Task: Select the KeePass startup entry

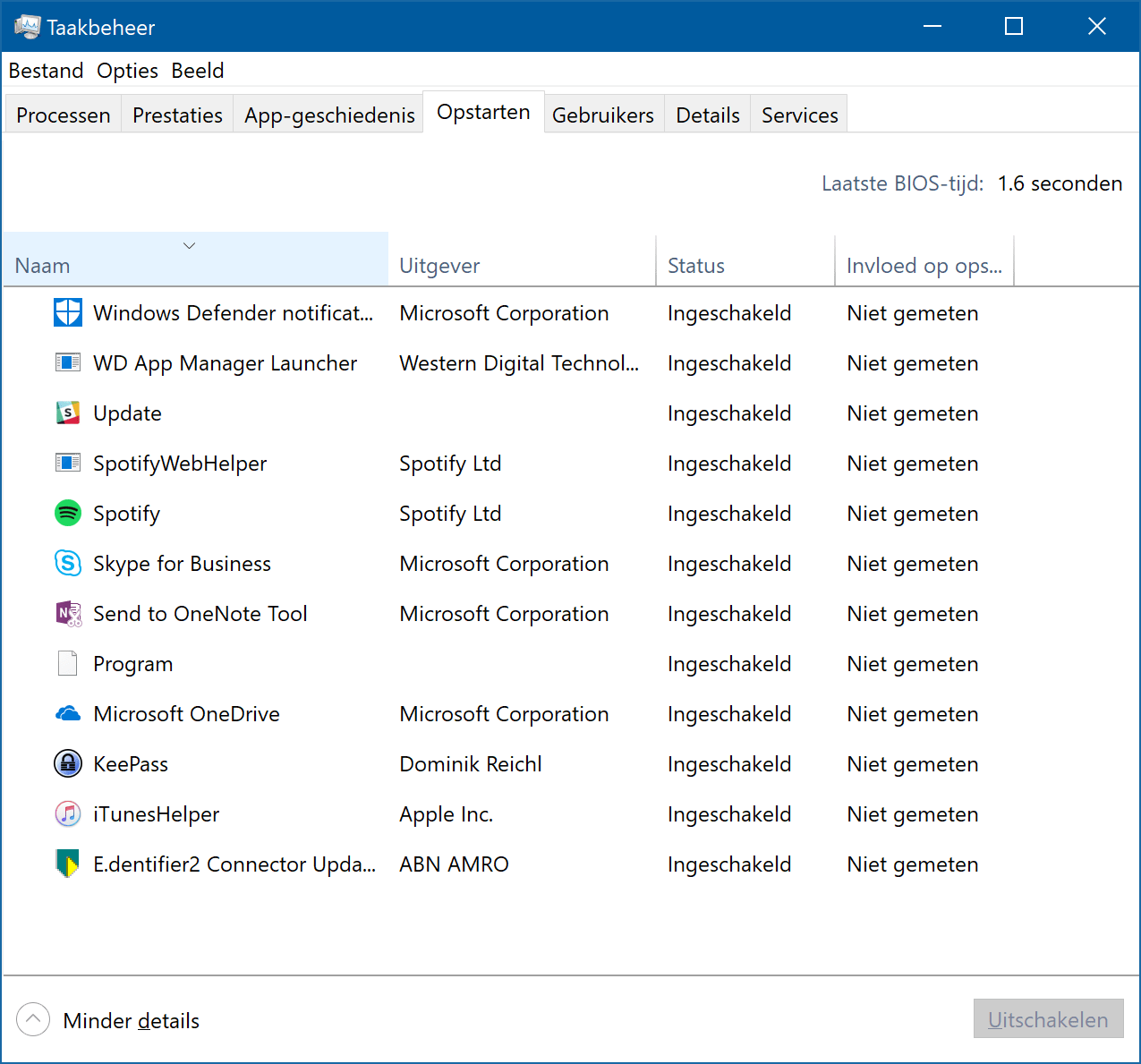Action: click(131, 764)
